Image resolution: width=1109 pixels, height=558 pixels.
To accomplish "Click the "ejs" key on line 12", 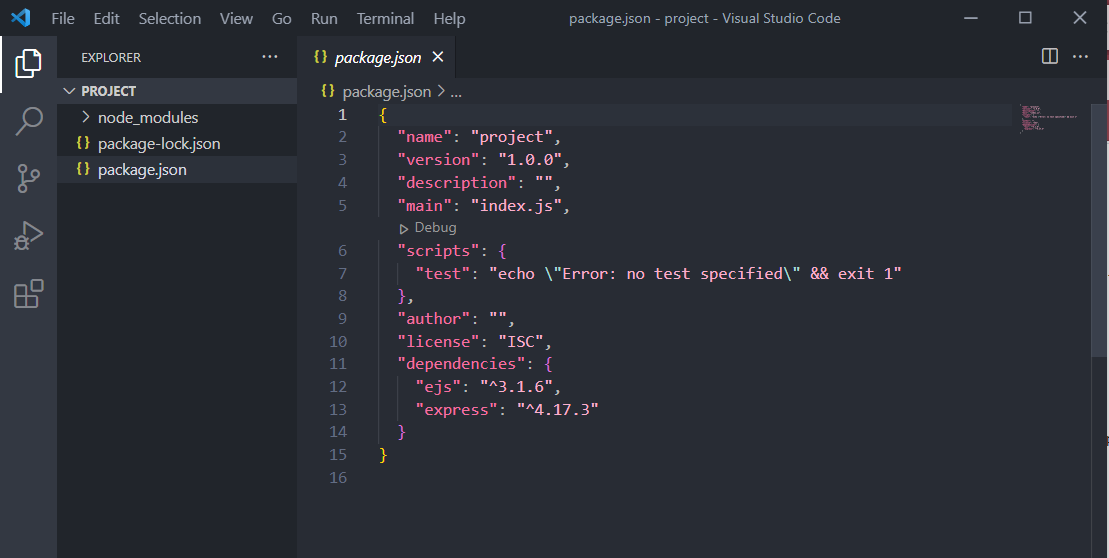I will pyautogui.click(x=439, y=387).
